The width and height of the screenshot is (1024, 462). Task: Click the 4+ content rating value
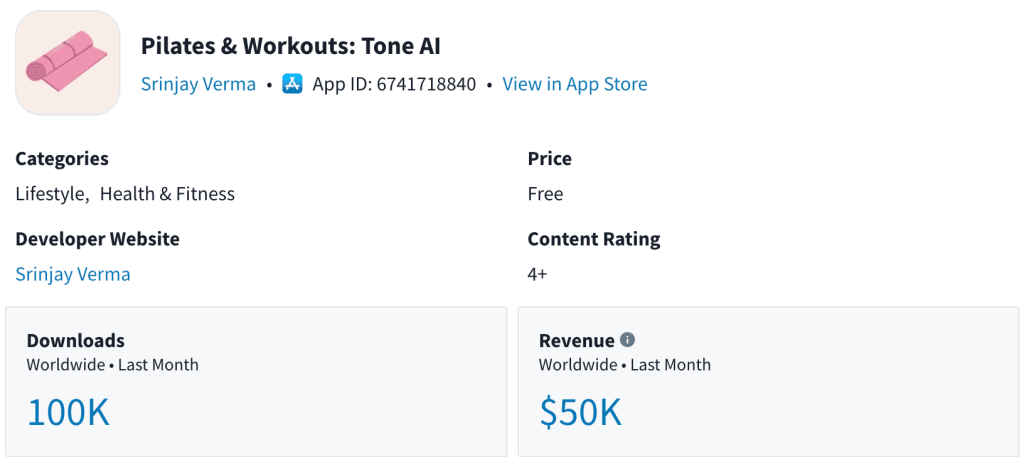coord(537,274)
